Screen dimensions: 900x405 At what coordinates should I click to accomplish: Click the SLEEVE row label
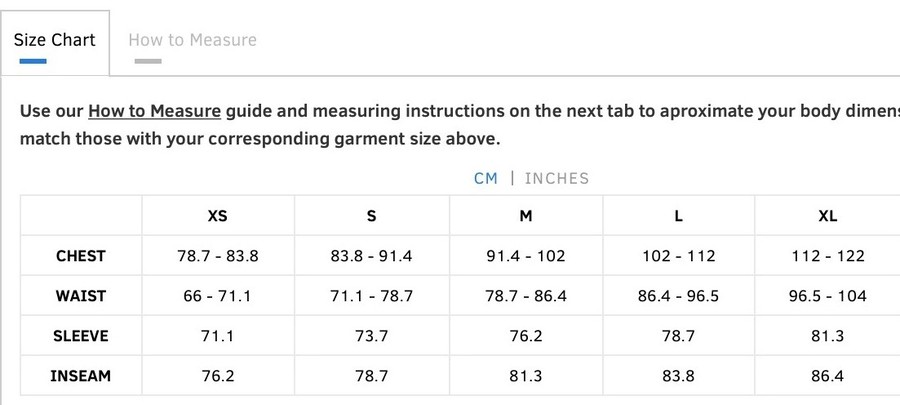[x=81, y=336]
